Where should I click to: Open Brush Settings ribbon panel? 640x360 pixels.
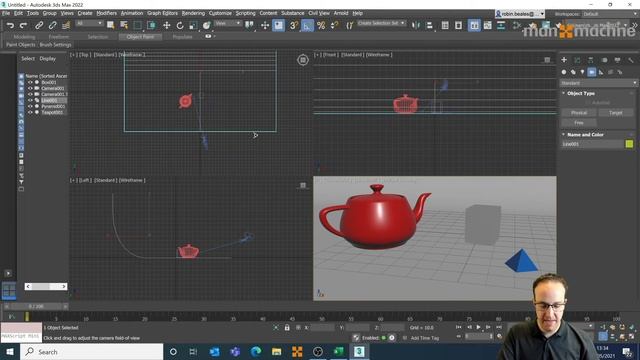(x=56, y=44)
